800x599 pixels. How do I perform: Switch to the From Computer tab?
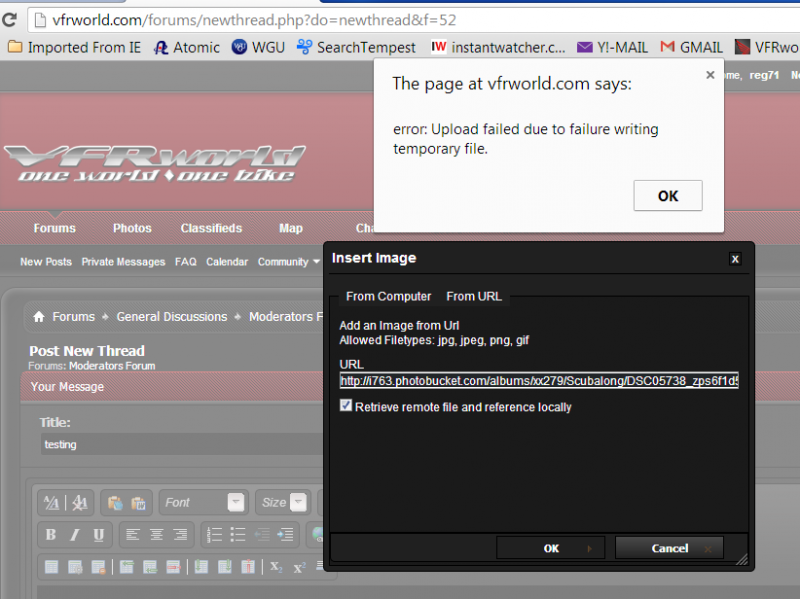[388, 296]
